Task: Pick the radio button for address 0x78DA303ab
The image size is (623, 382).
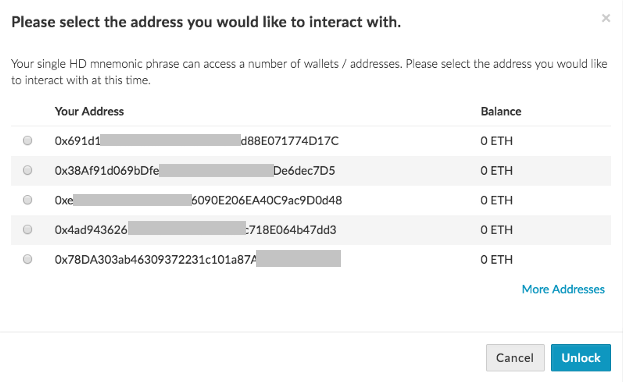Action: pyautogui.click(x=27, y=259)
